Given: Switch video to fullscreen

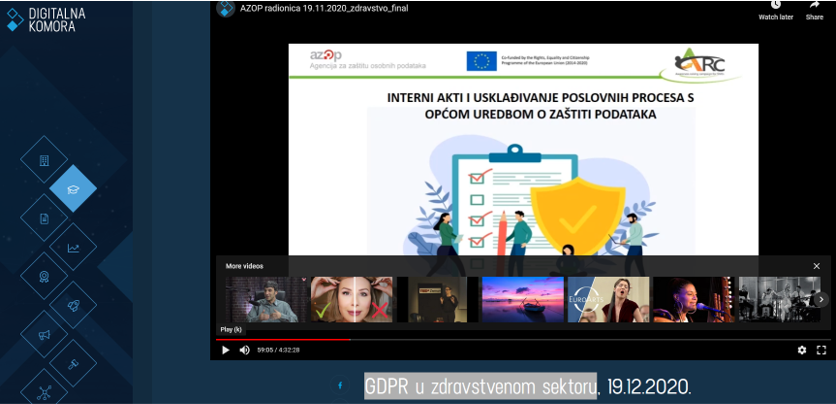Looking at the screenshot, I should [822, 350].
